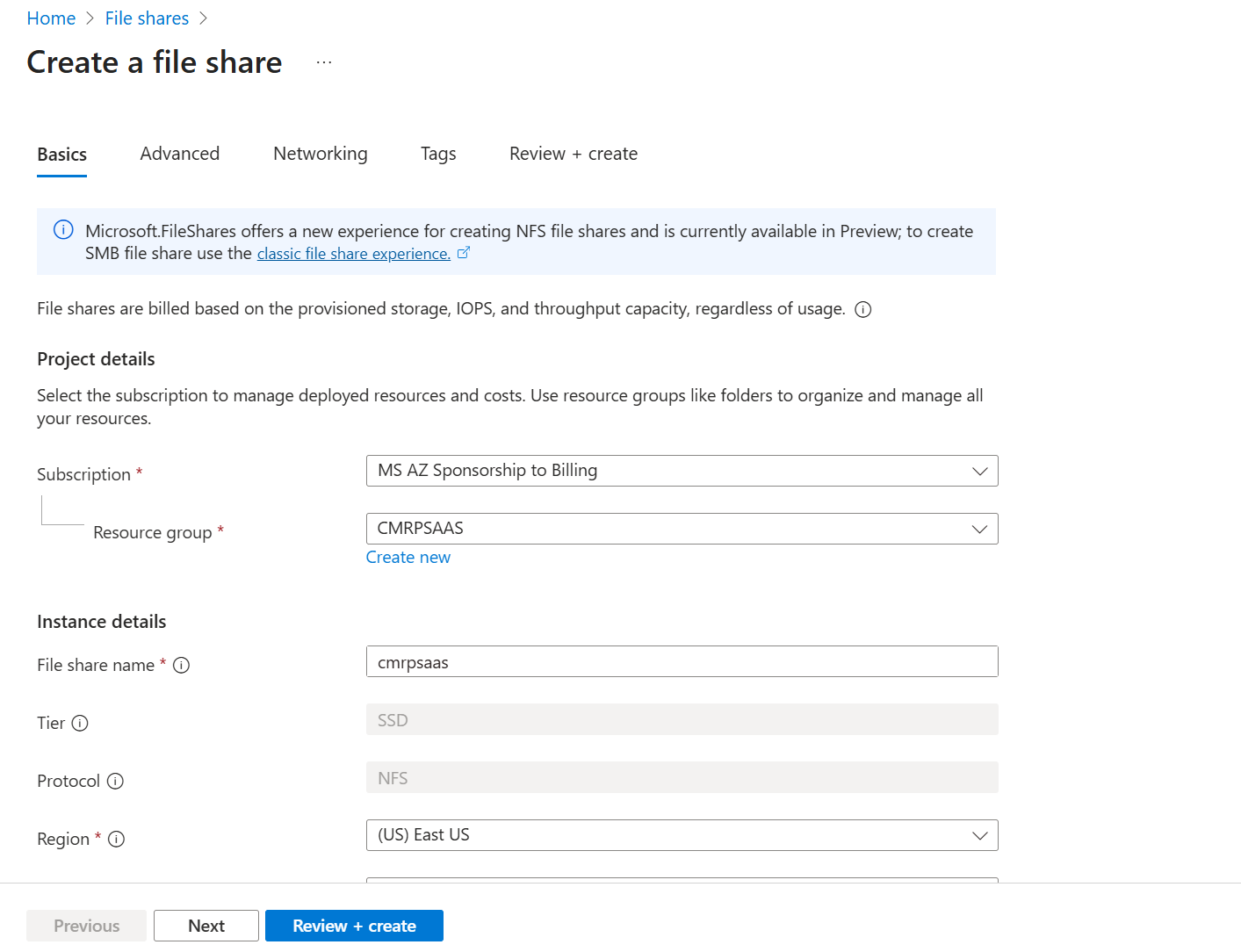
Task: Go to the Review + create tab
Action: (573, 154)
